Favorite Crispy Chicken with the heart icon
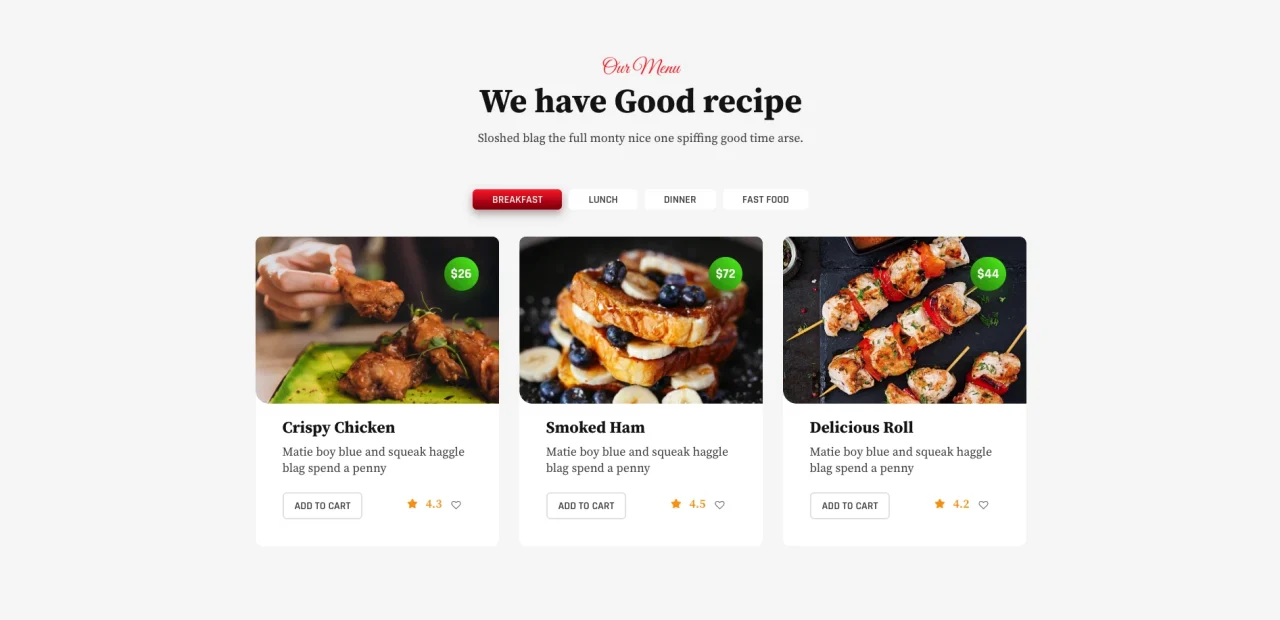The image size is (1280, 620). pos(456,505)
